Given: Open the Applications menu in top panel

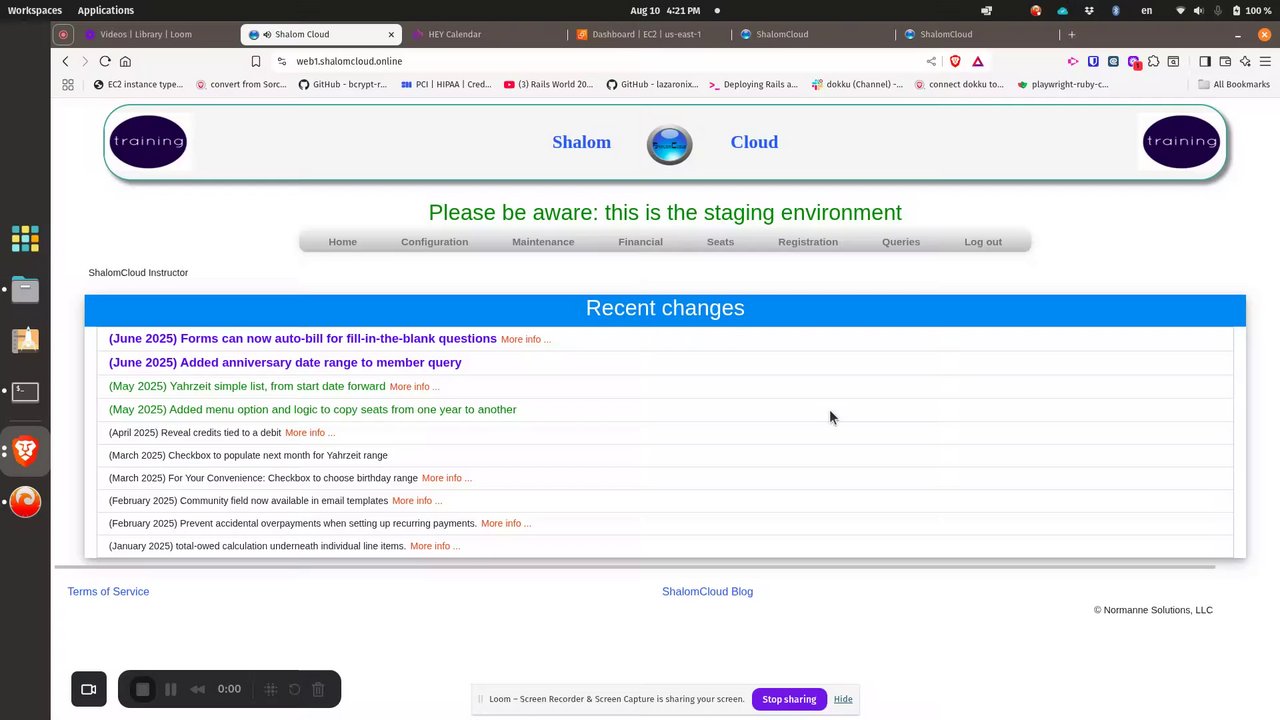Looking at the screenshot, I should coord(106,10).
